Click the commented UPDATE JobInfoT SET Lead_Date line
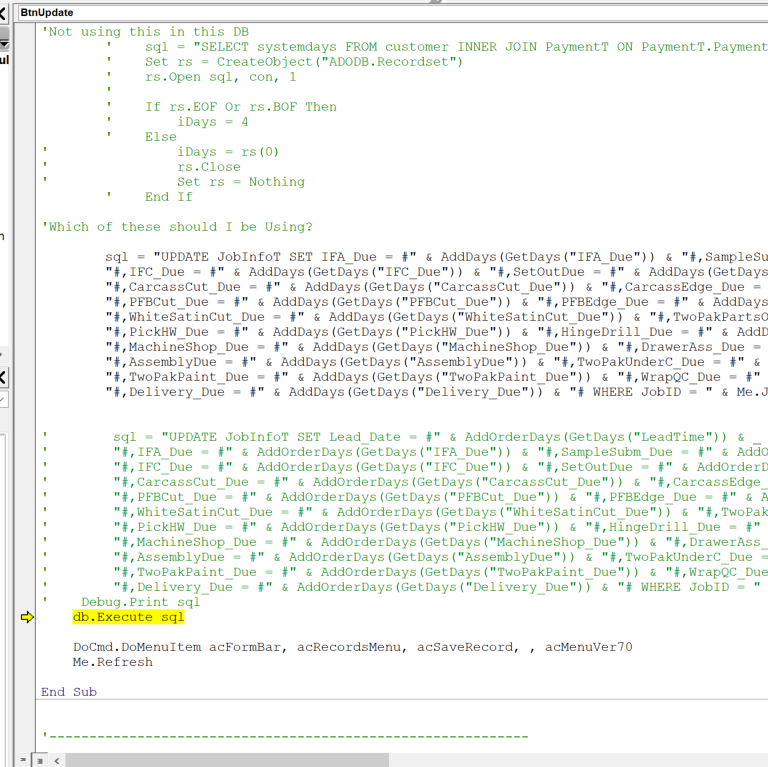 click(x=436, y=437)
